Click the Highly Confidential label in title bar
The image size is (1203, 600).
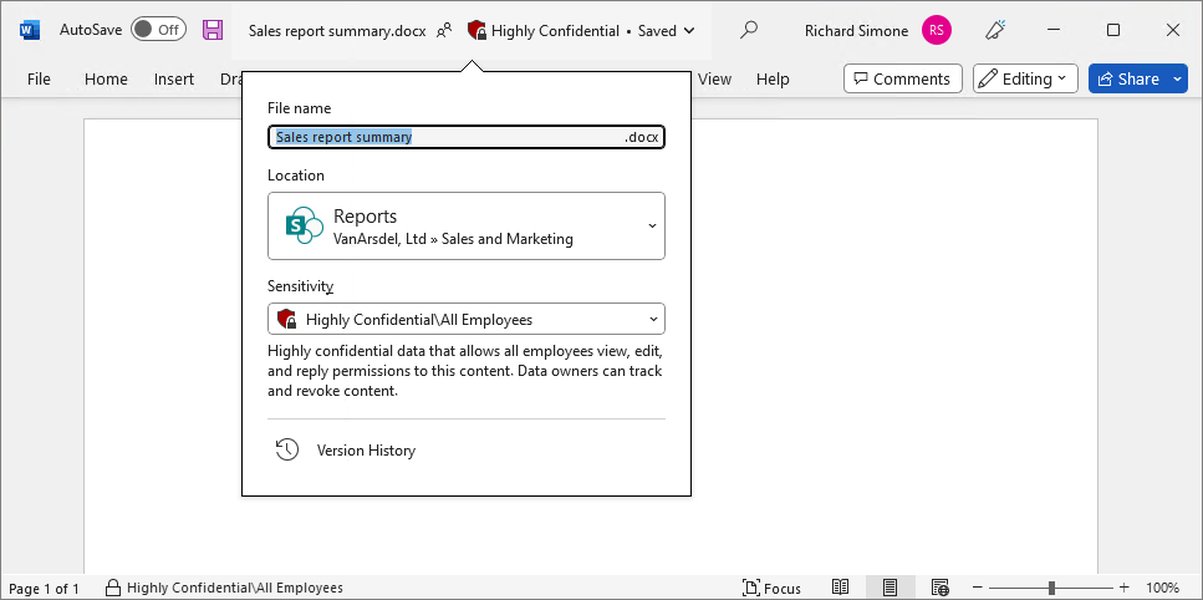tap(555, 31)
